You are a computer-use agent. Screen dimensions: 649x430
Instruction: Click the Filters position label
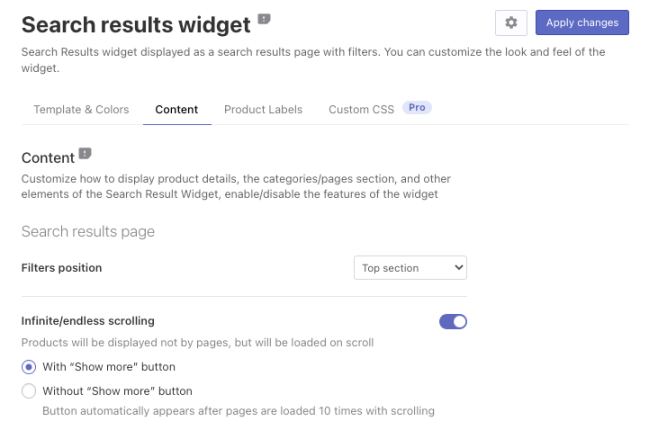coord(62,268)
